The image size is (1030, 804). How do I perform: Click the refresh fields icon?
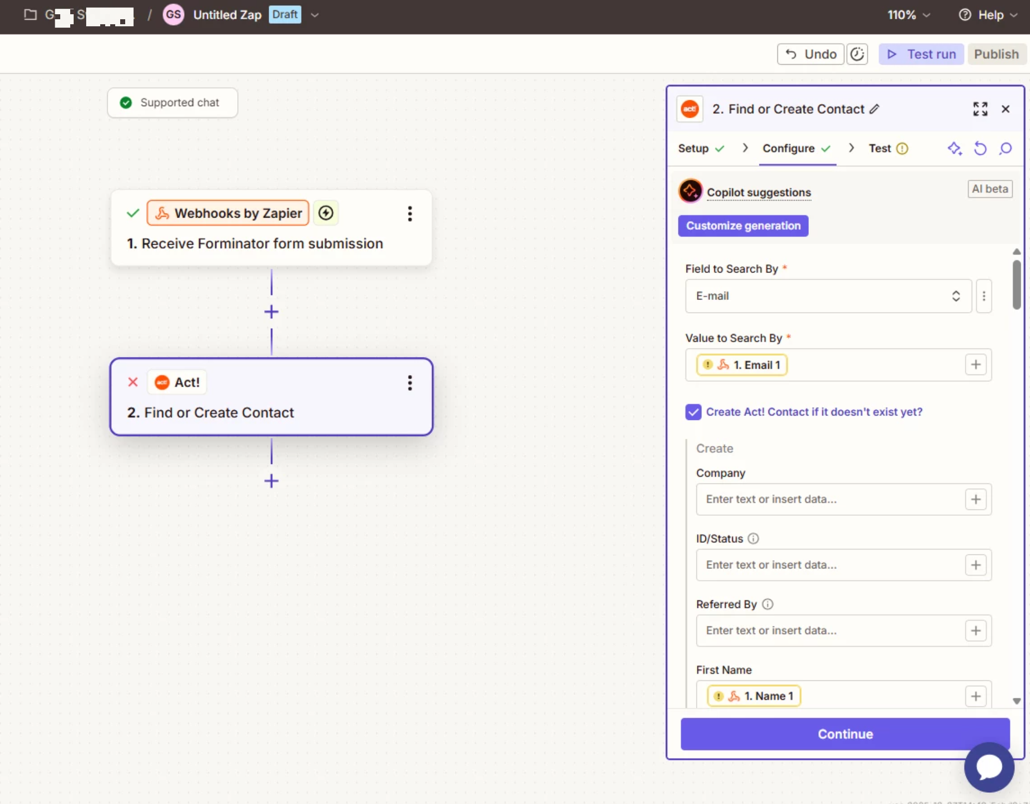[x=980, y=148]
